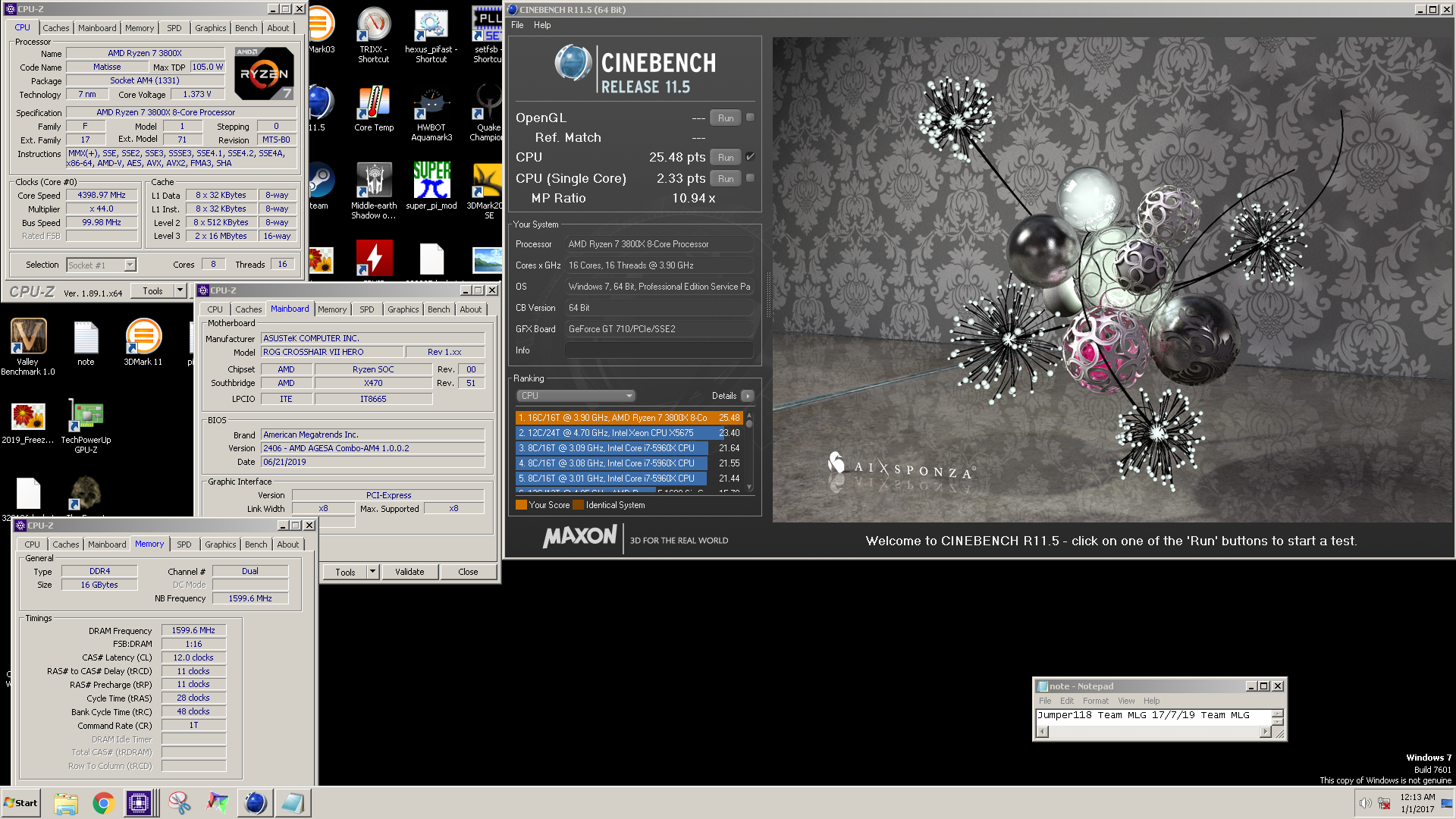This screenshot has height=819, width=1456.
Task: Open the Start menu
Action: 20,803
